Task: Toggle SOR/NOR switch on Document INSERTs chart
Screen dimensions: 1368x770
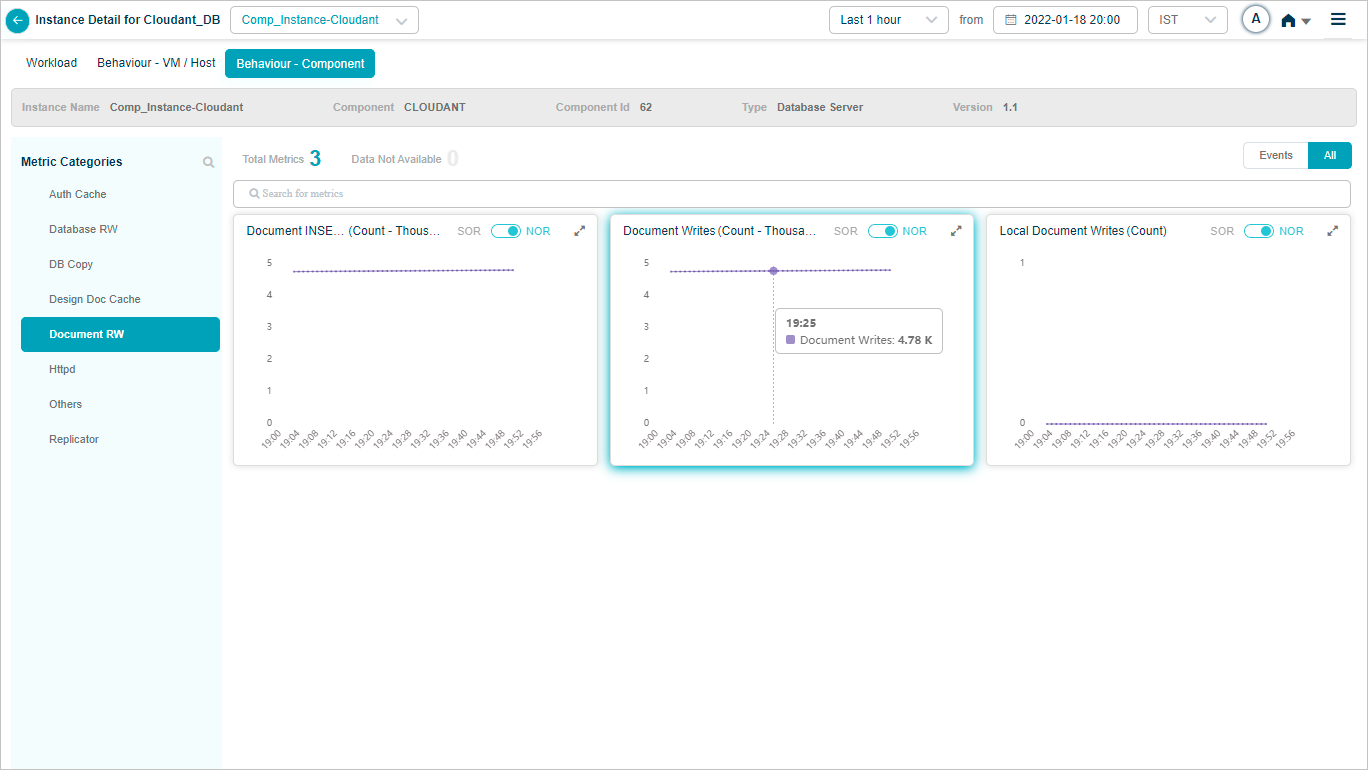Action: click(506, 231)
